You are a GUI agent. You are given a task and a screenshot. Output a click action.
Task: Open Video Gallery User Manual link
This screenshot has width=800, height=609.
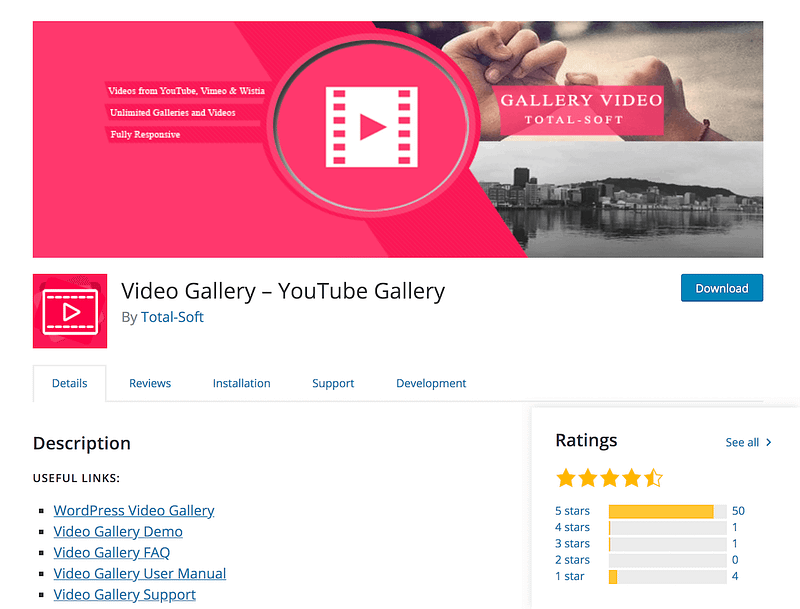pos(140,573)
